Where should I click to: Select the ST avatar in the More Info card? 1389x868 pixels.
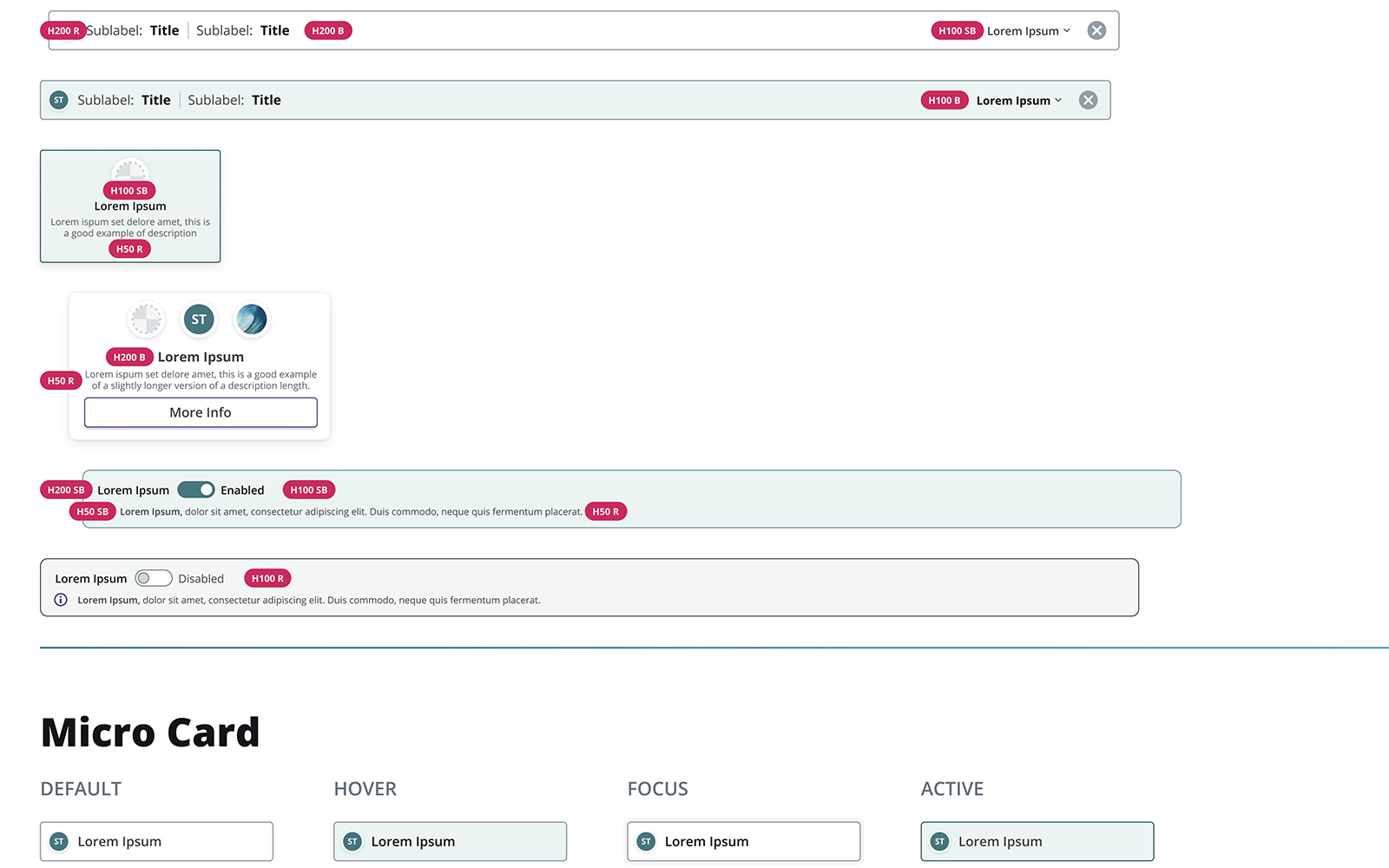[199, 319]
